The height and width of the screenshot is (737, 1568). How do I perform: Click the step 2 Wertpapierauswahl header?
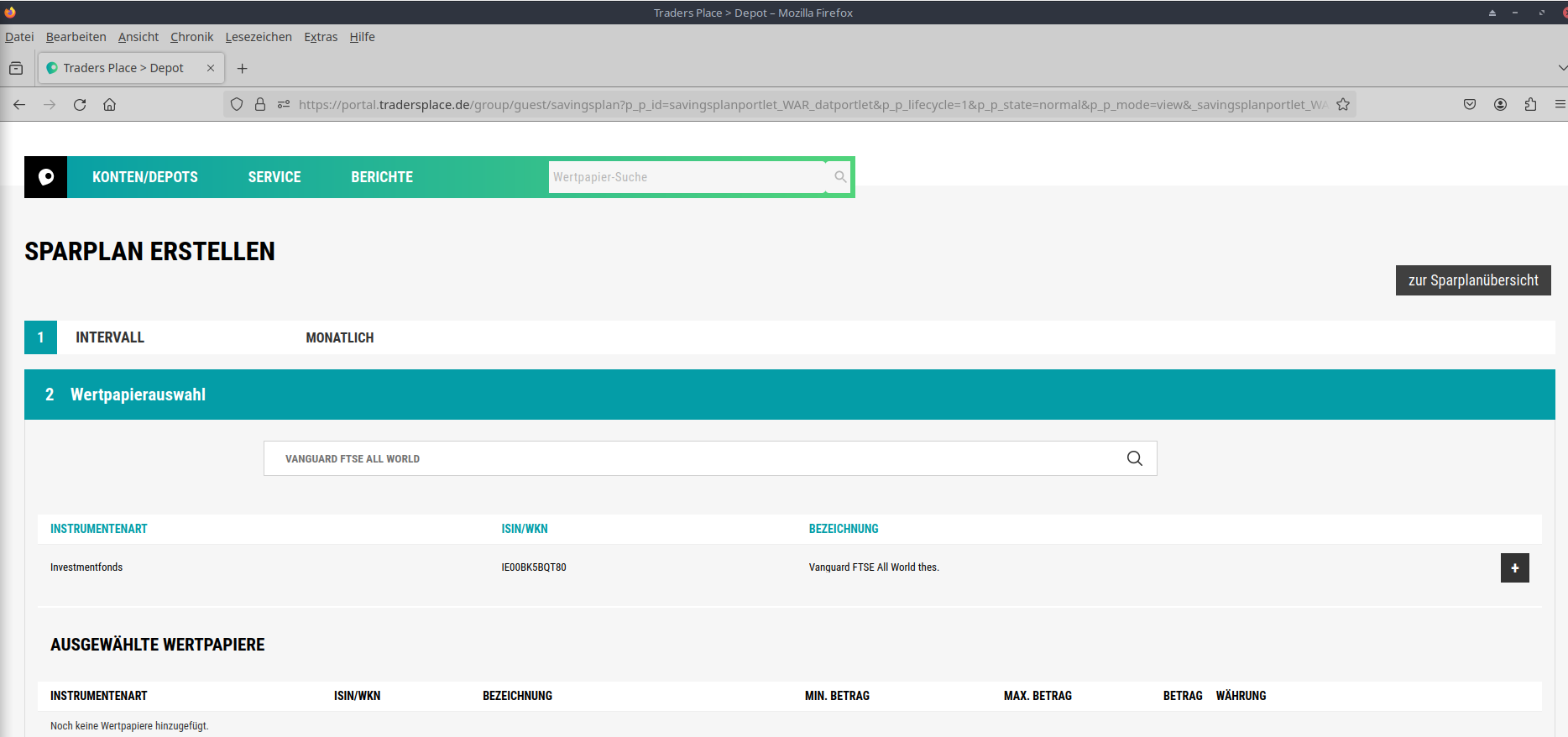click(790, 395)
